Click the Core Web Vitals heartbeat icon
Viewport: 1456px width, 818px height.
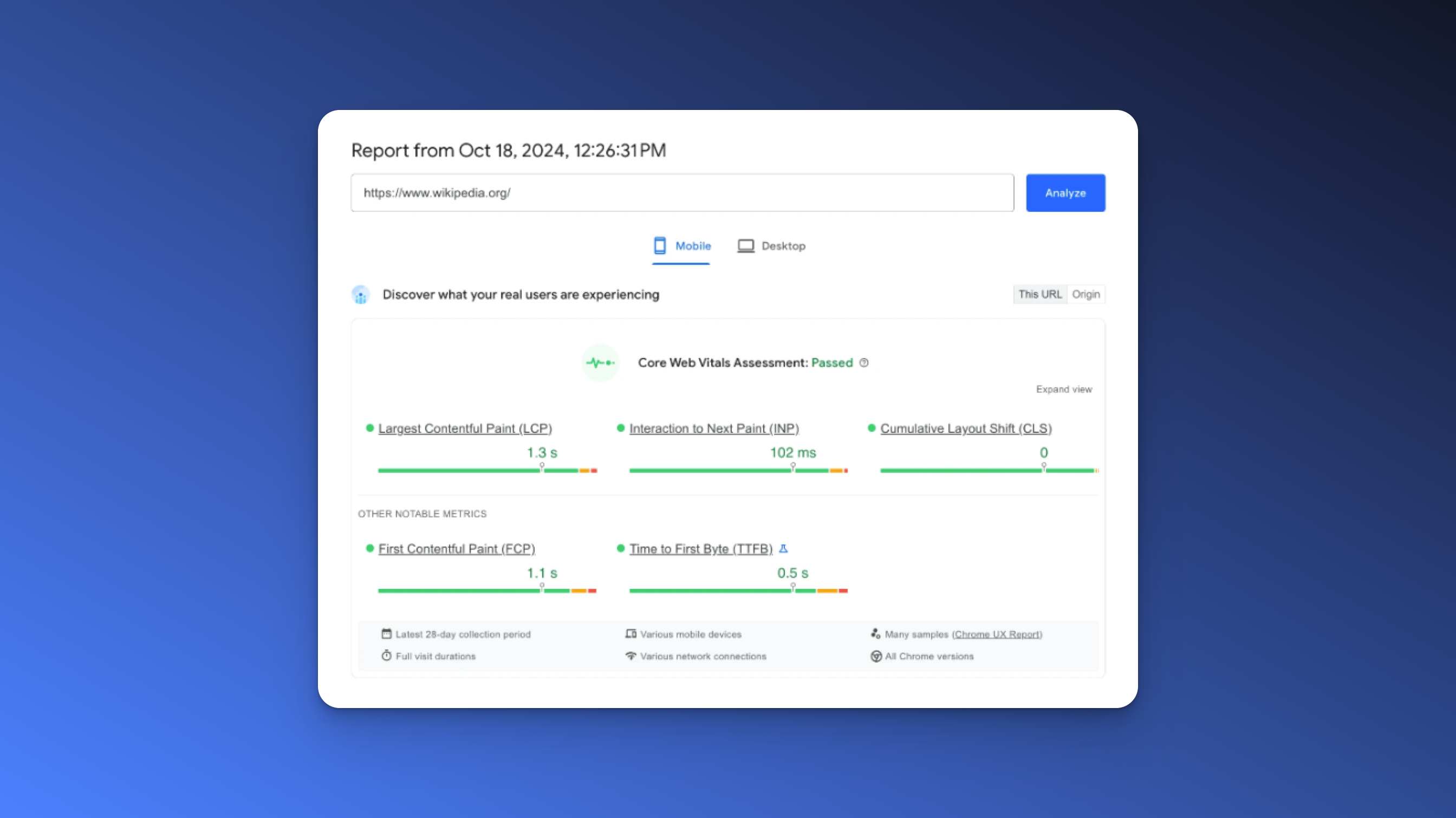600,362
